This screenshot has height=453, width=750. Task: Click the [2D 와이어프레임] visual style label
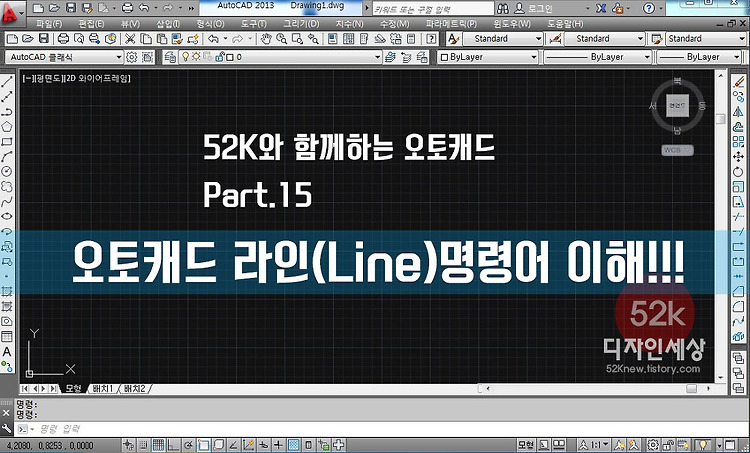click(96, 78)
